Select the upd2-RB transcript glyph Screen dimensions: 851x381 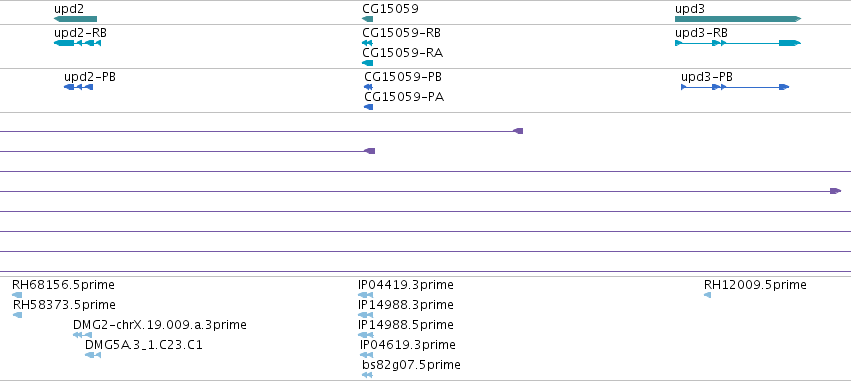[x=78, y=43]
